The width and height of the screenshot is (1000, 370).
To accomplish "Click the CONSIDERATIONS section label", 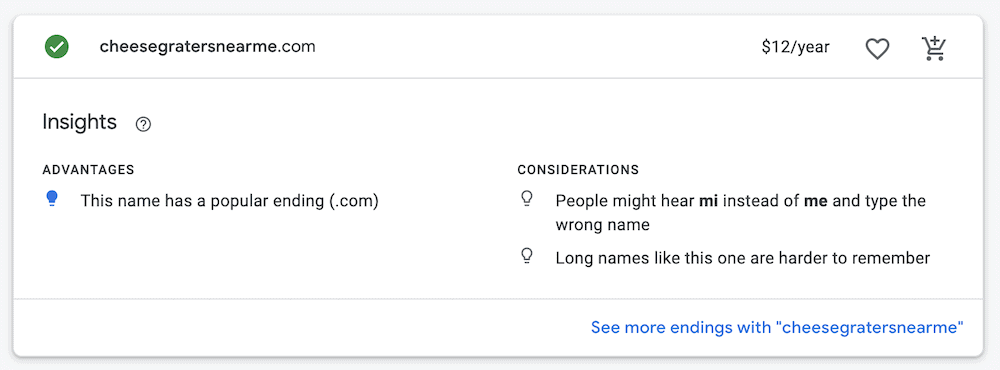I will click(578, 170).
